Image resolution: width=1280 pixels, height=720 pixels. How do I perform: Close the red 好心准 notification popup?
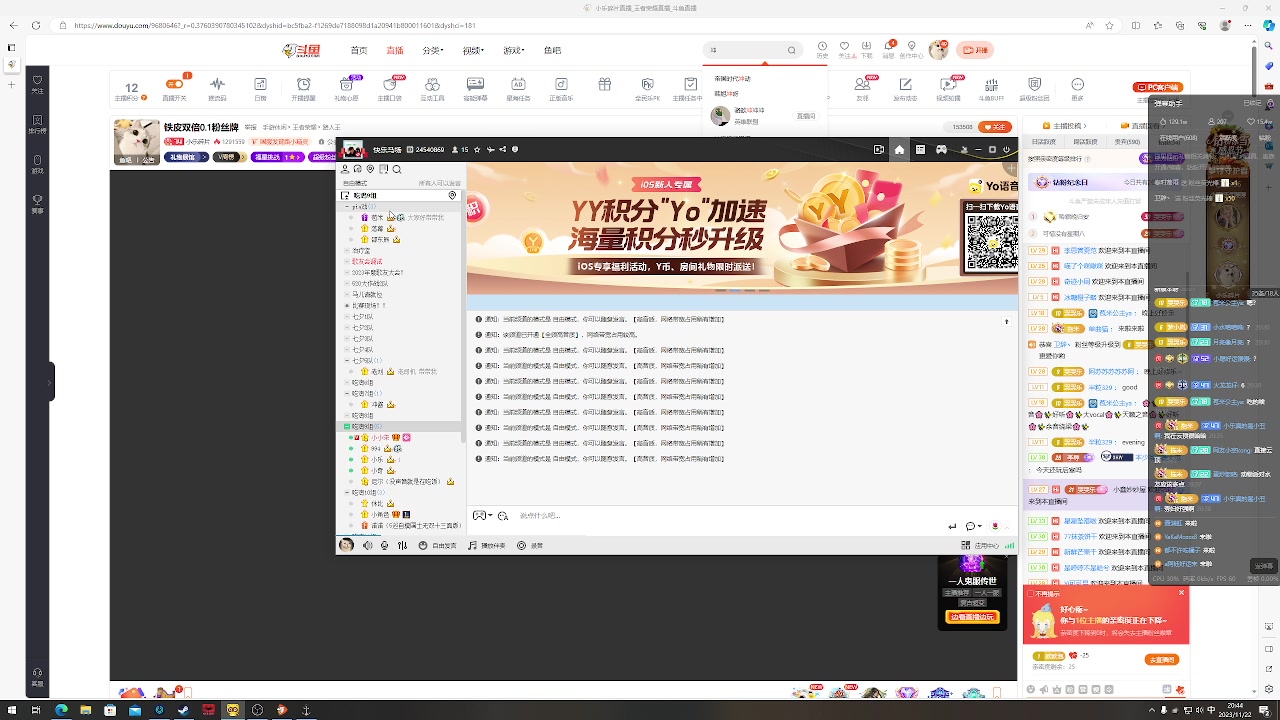click(x=1181, y=593)
